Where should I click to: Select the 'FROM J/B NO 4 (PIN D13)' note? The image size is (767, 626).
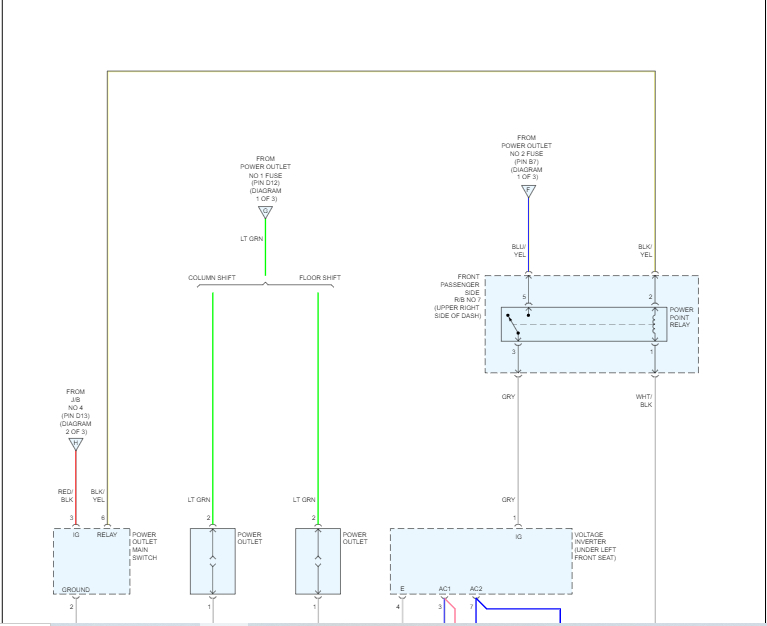75,412
